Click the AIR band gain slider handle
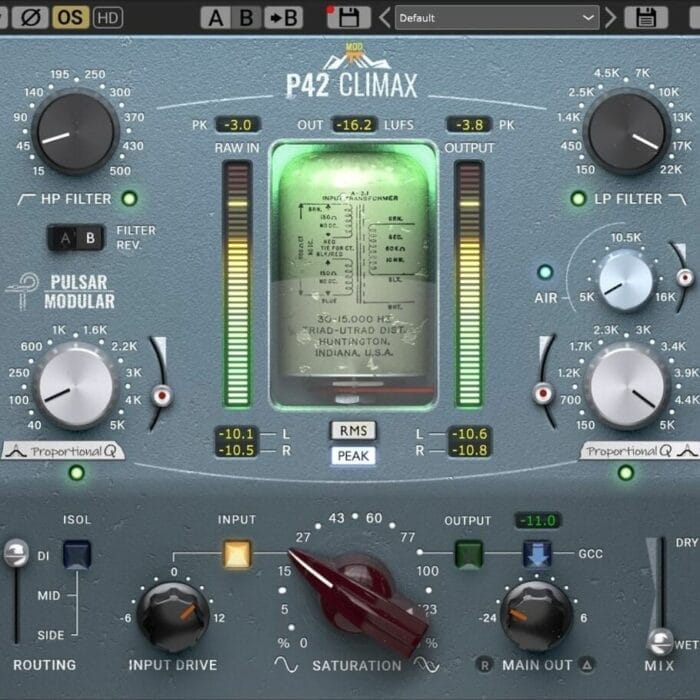 pos(685,278)
